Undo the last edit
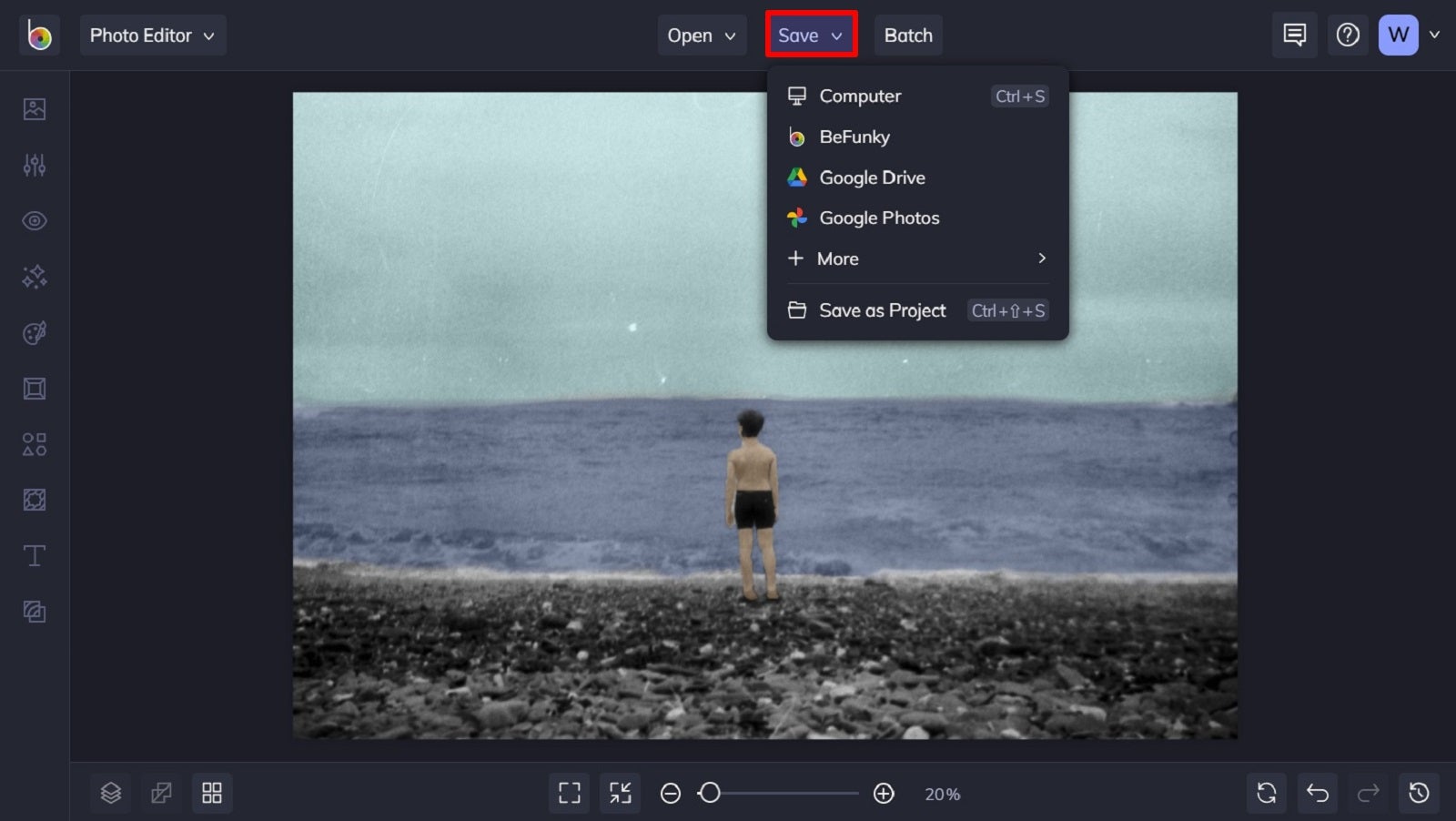The image size is (1456, 821). click(x=1318, y=793)
